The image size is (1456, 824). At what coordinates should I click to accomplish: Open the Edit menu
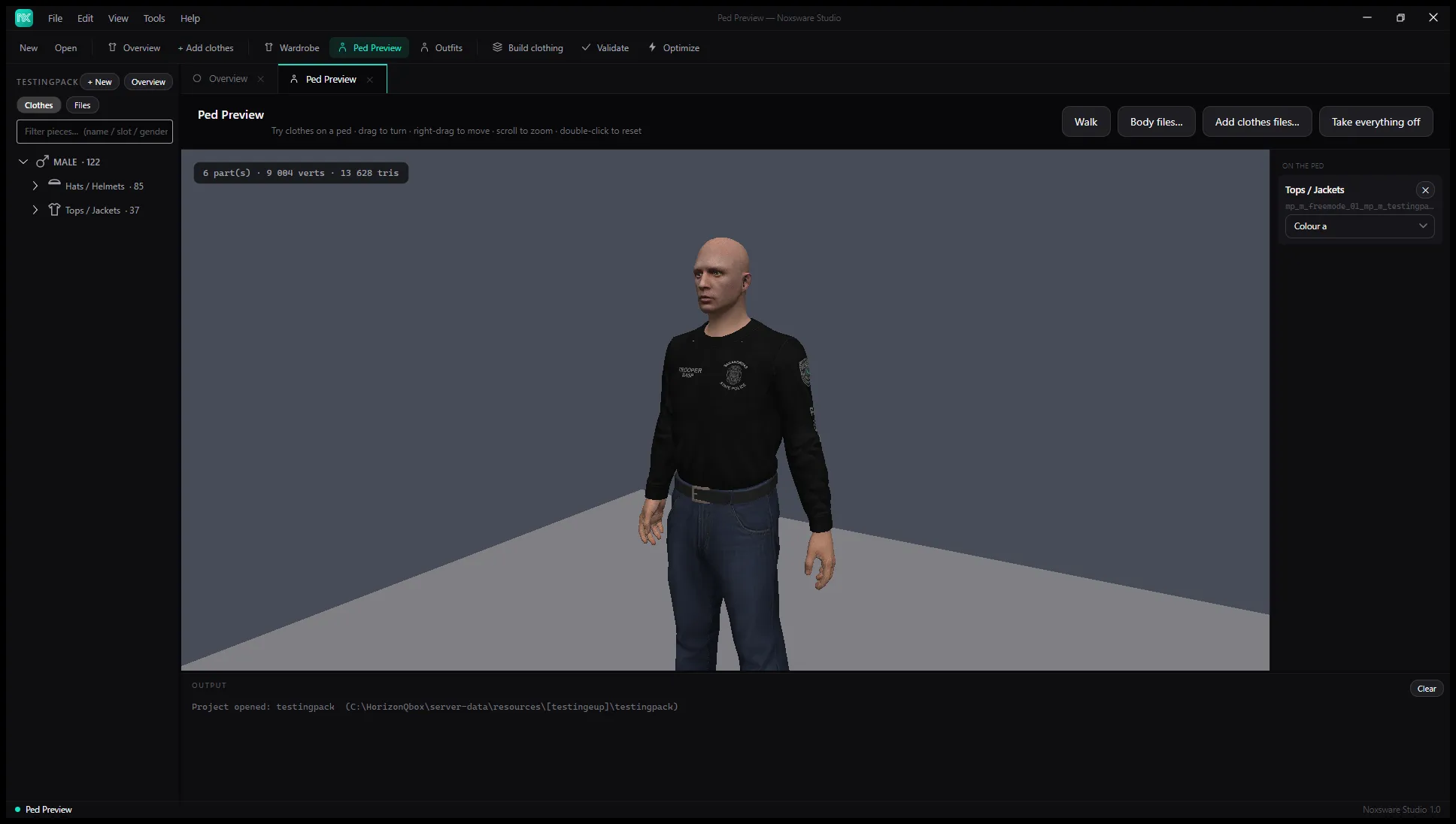click(x=85, y=18)
